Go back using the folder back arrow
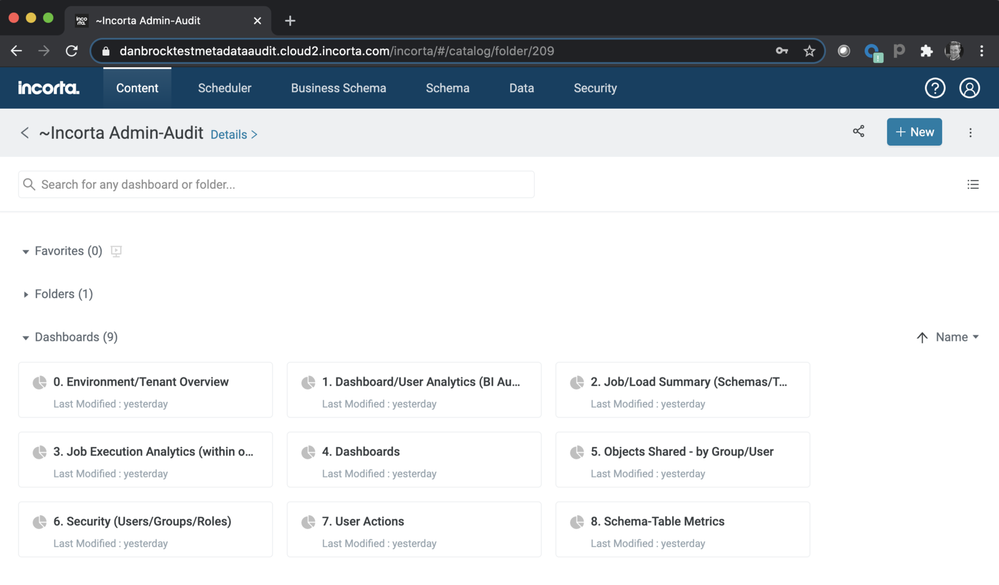Image resolution: width=999 pixels, height=585 pixels. pyautogui.click(x=25, y=133)
